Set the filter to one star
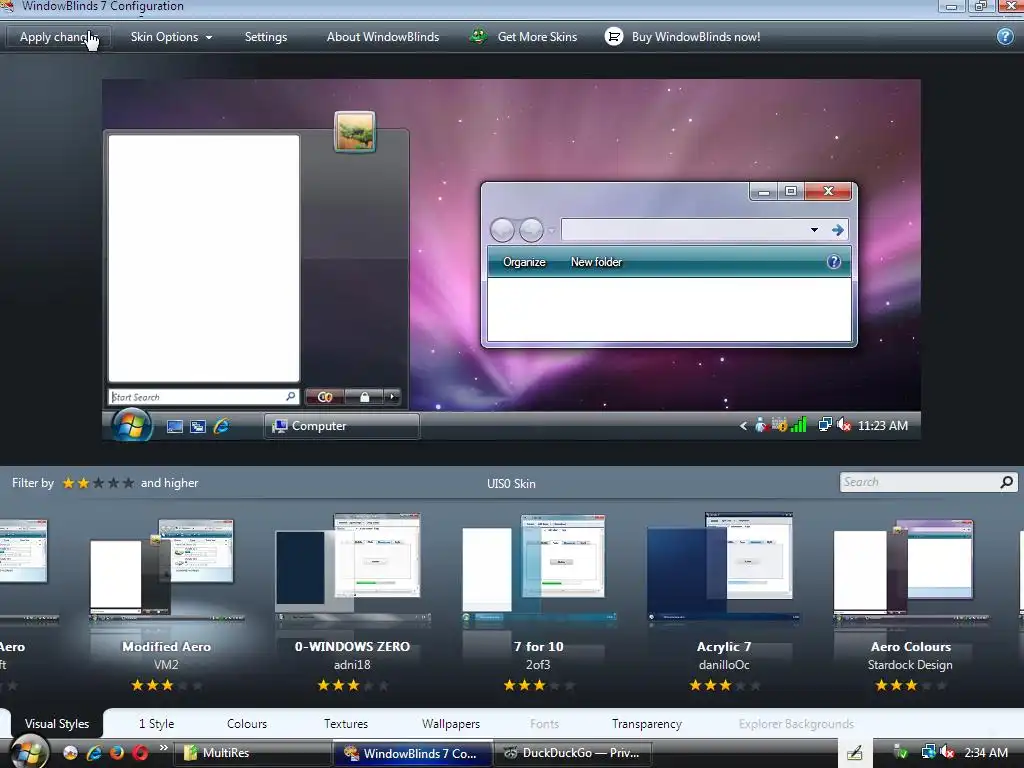Viewport: 1024px width, 768px height. click(68, 483)
